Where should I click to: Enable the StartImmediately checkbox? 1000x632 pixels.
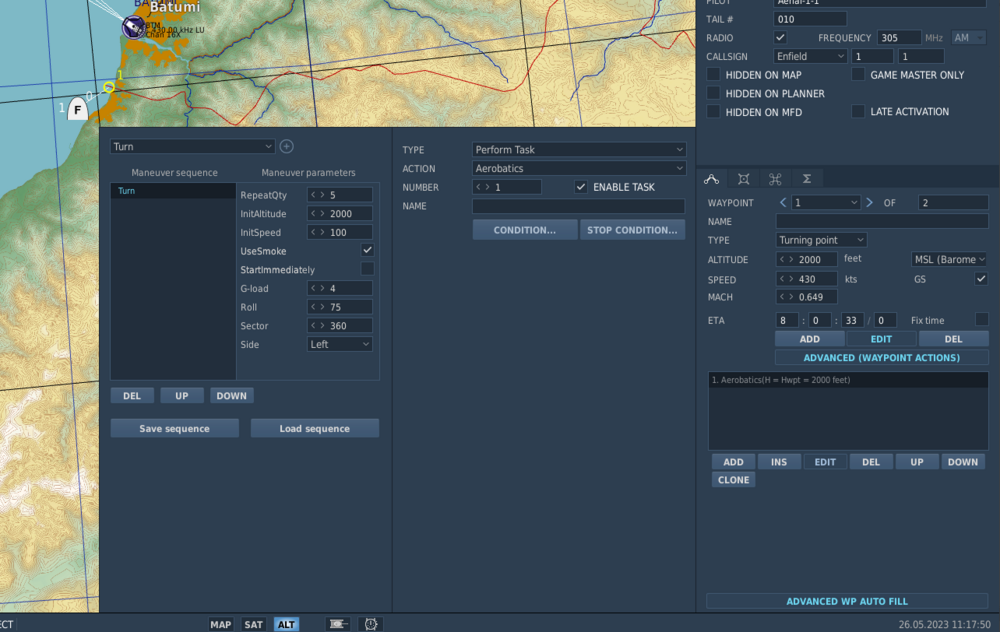tap(367, 269)
